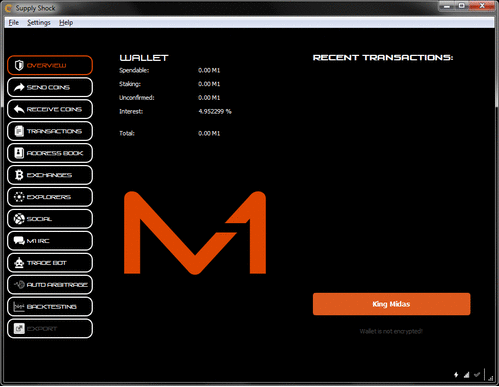Open the Transactions page label
This screenshot has width=499, height=387.
(x=54, y=131)
